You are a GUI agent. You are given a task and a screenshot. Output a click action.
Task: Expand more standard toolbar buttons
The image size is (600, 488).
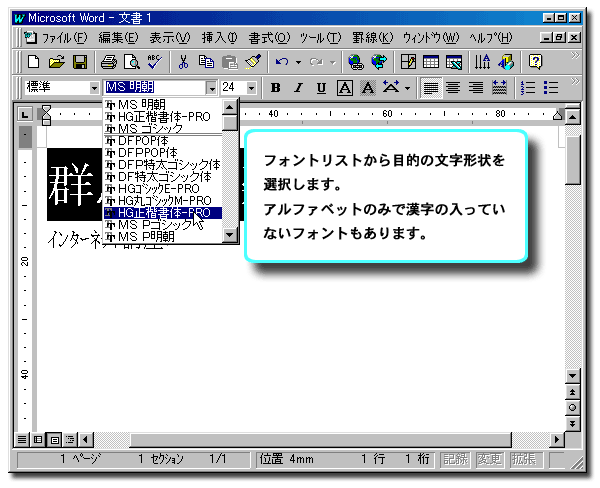point(574,56)
